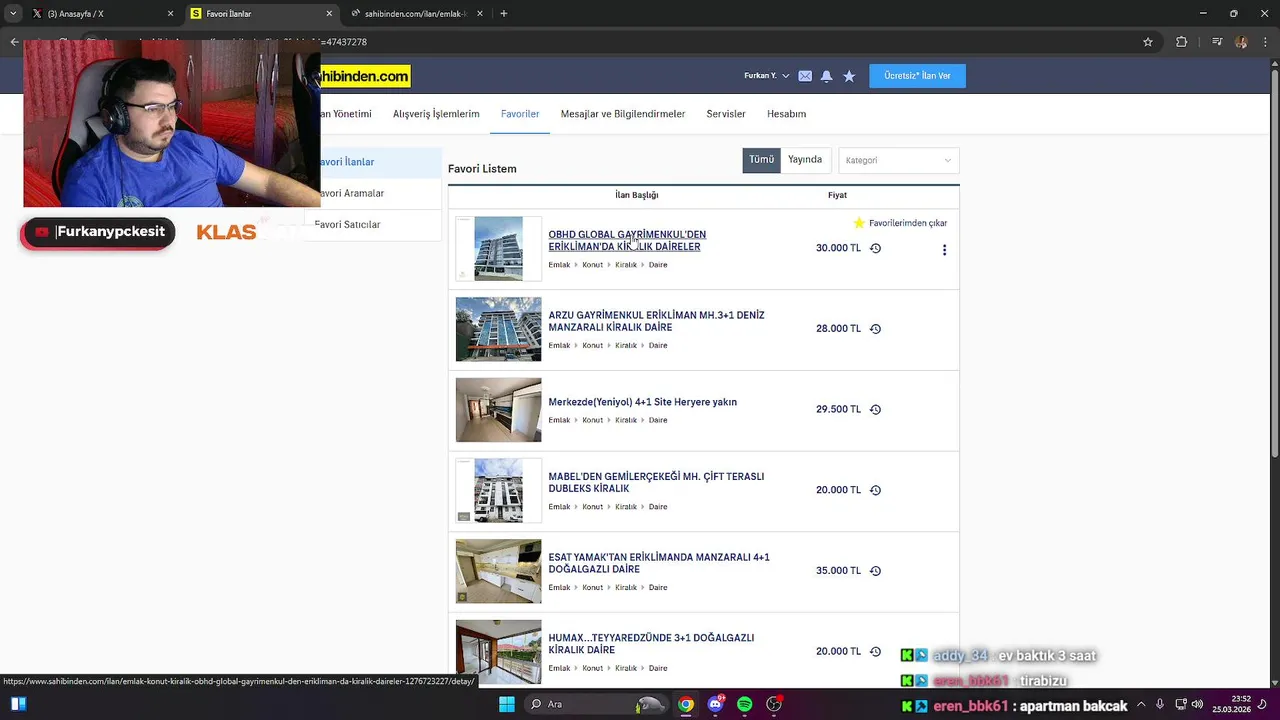This screenshot has width=1280, height=720.
Task: Open ARZU GAYRİMENKUL ERİKLİMAN listing link
Action: (x=656, y=321)
